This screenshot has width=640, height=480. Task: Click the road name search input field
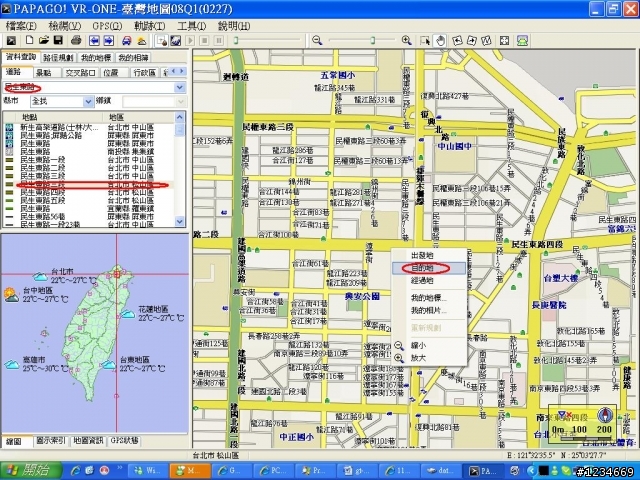(x=89, y=87)
